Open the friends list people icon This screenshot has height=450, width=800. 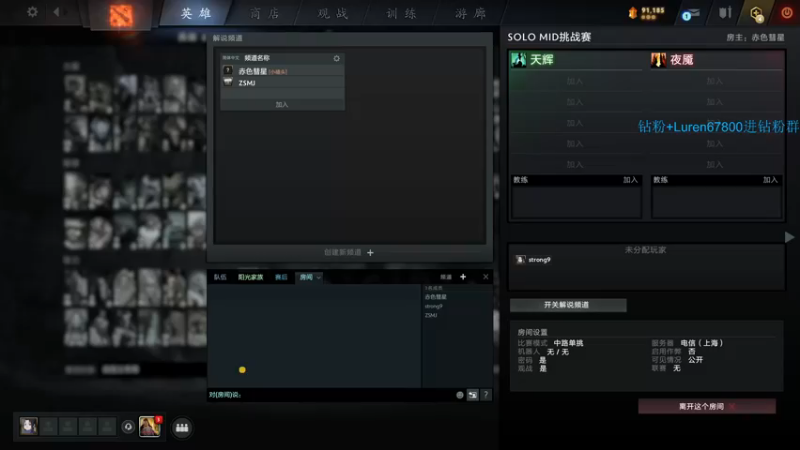pos(182,428)
